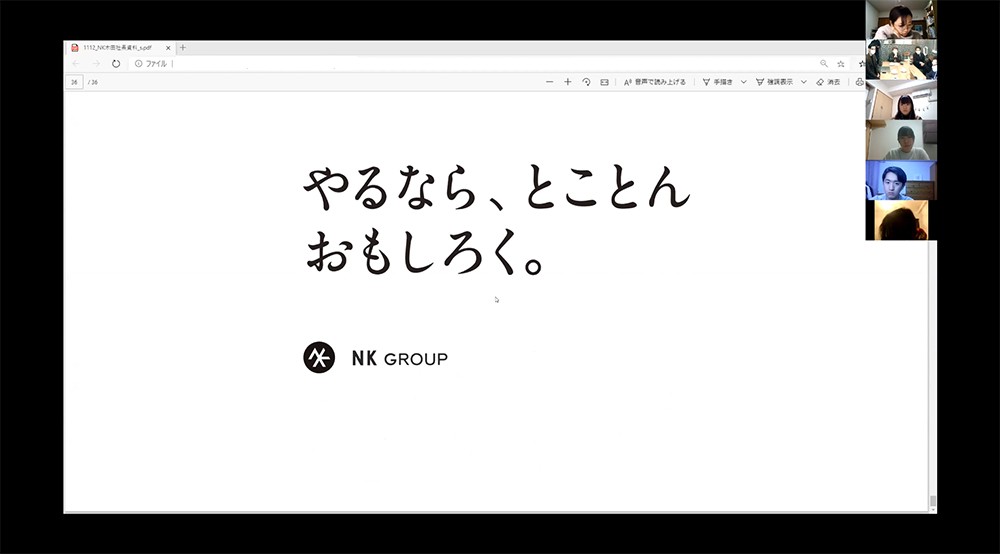Click the 消去 erase button
Image resolution: width=1000 pixels, height=554 pixels.
pyautogui.click(x=828, y=82)
